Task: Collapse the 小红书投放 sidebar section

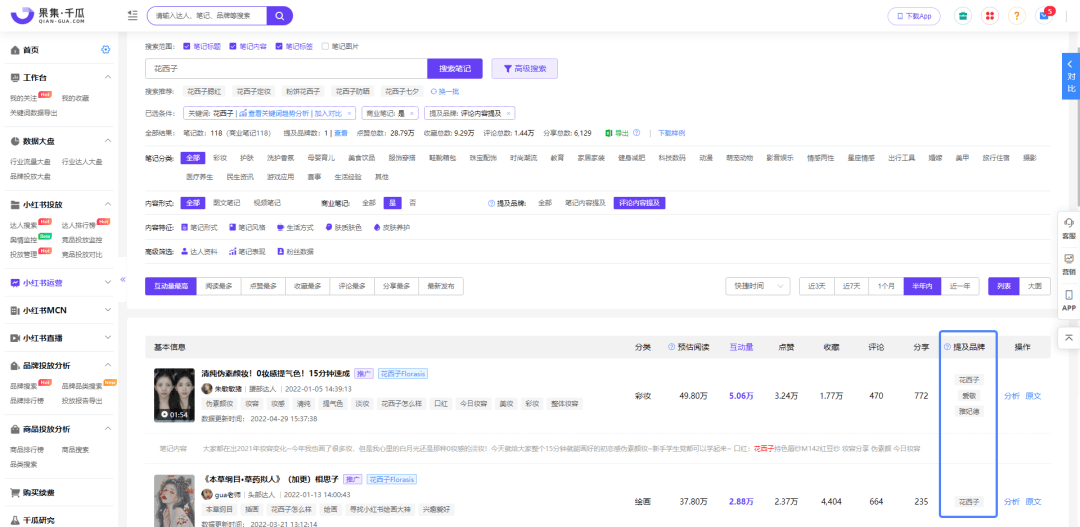Action: coord(107,205)
